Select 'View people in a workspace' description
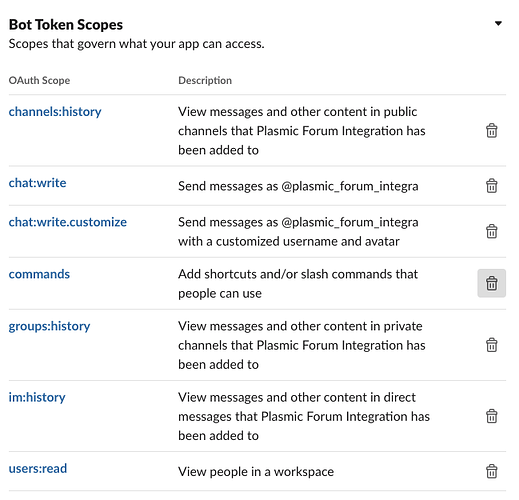This screenshot has width=519, height=500. click(256, 472)
